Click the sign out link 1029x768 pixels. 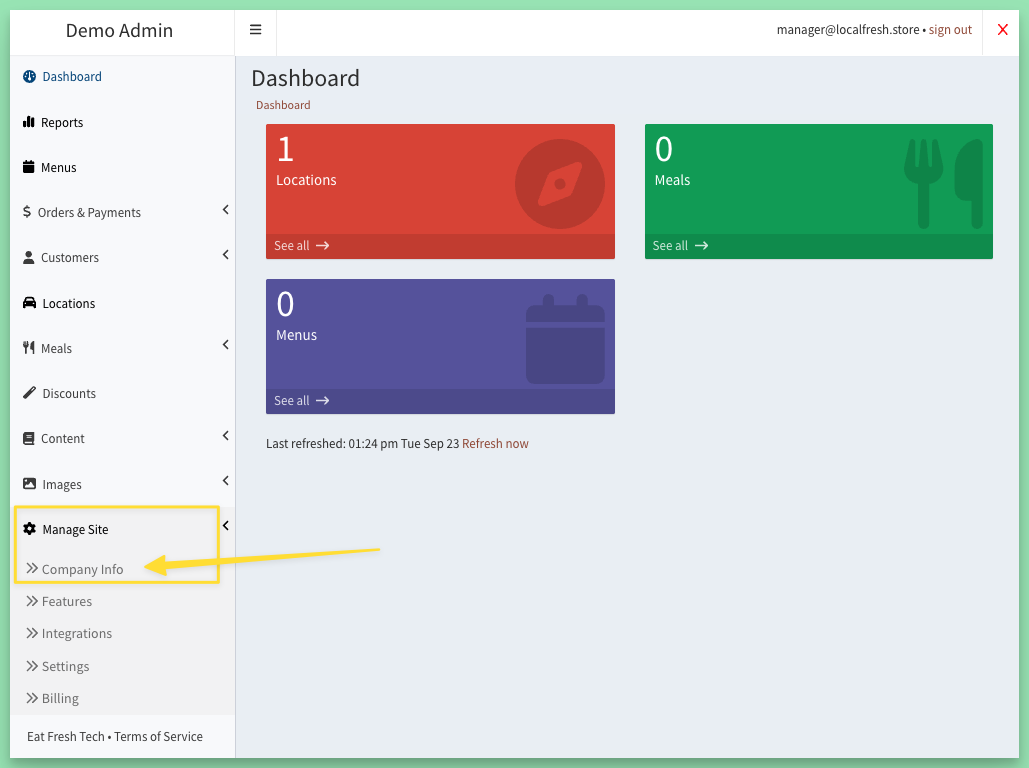950,30
